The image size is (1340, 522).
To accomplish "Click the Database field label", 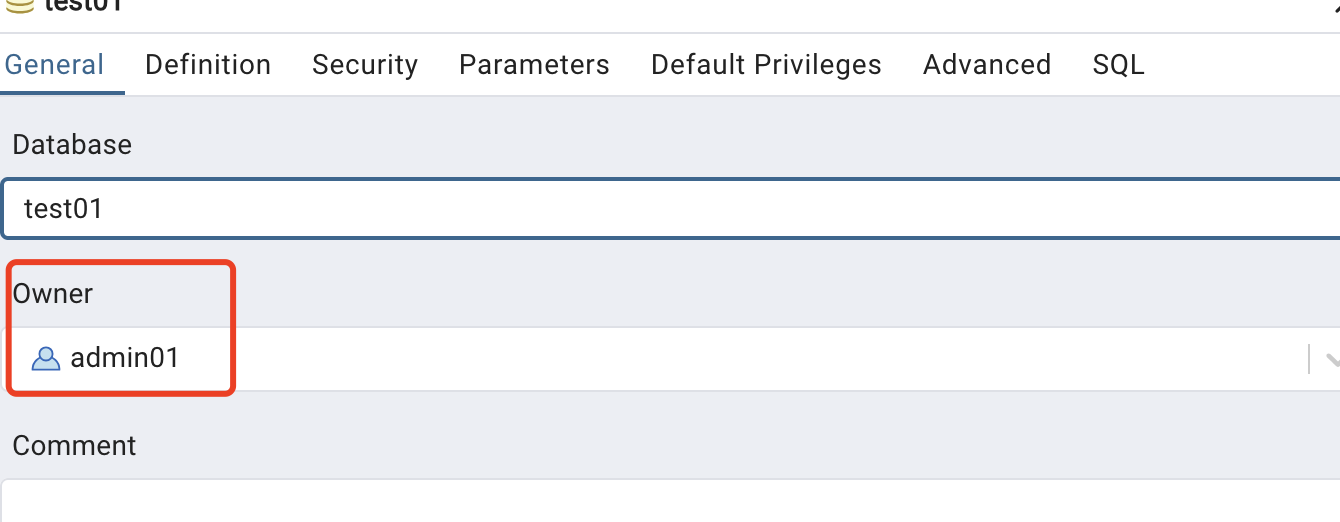I will 72,145.
